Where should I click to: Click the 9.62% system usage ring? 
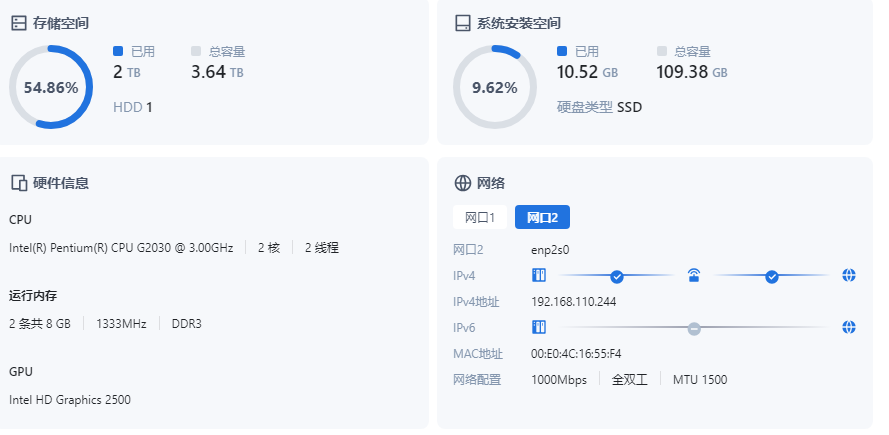[x=495, y=87]
